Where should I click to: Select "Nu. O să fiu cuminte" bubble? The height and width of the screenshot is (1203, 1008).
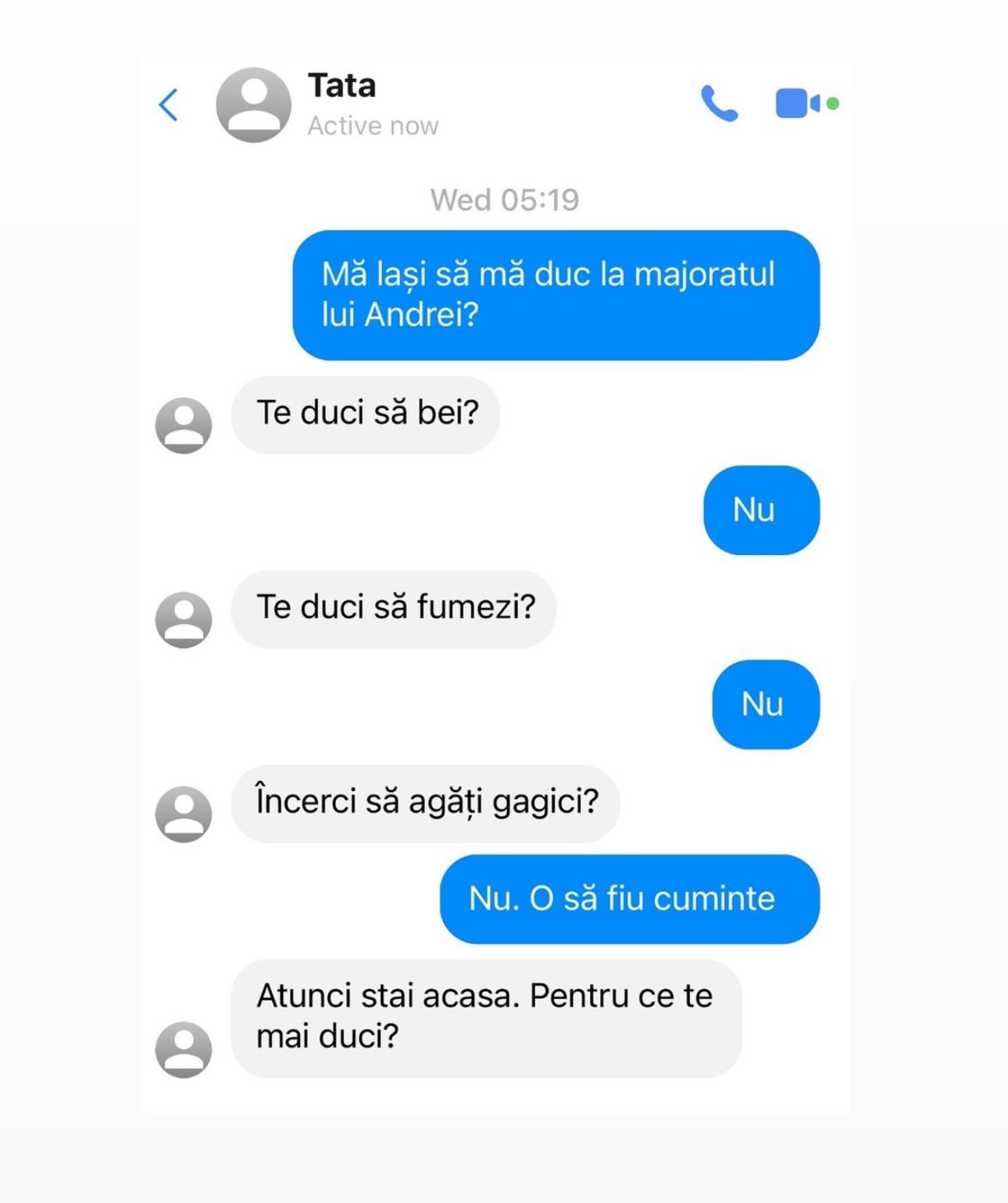(x=630, y=899)
